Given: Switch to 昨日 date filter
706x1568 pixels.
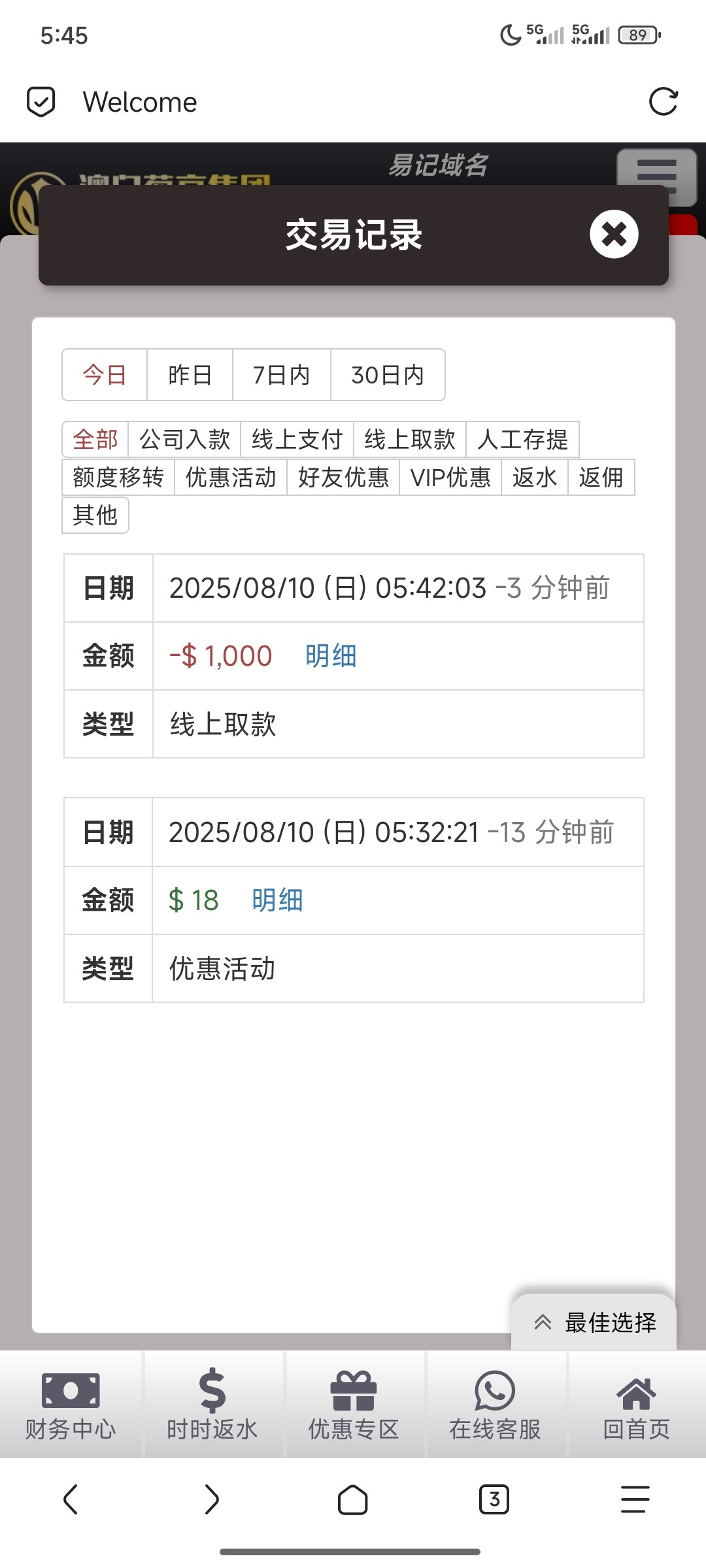Looking at the screenshot, I should pos(190,375).
